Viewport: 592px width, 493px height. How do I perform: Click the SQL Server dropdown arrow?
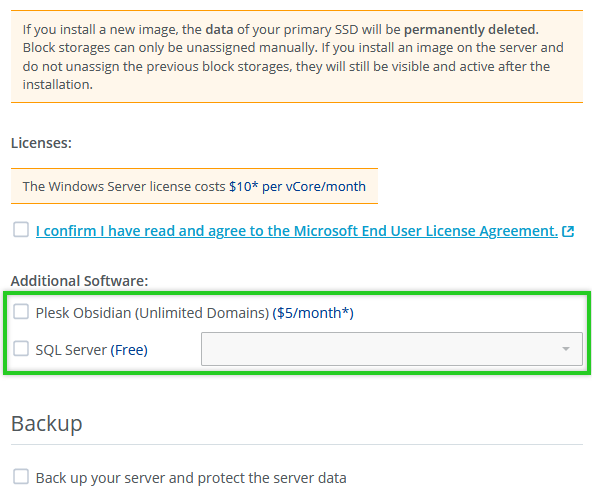click(x=566, y=349)
